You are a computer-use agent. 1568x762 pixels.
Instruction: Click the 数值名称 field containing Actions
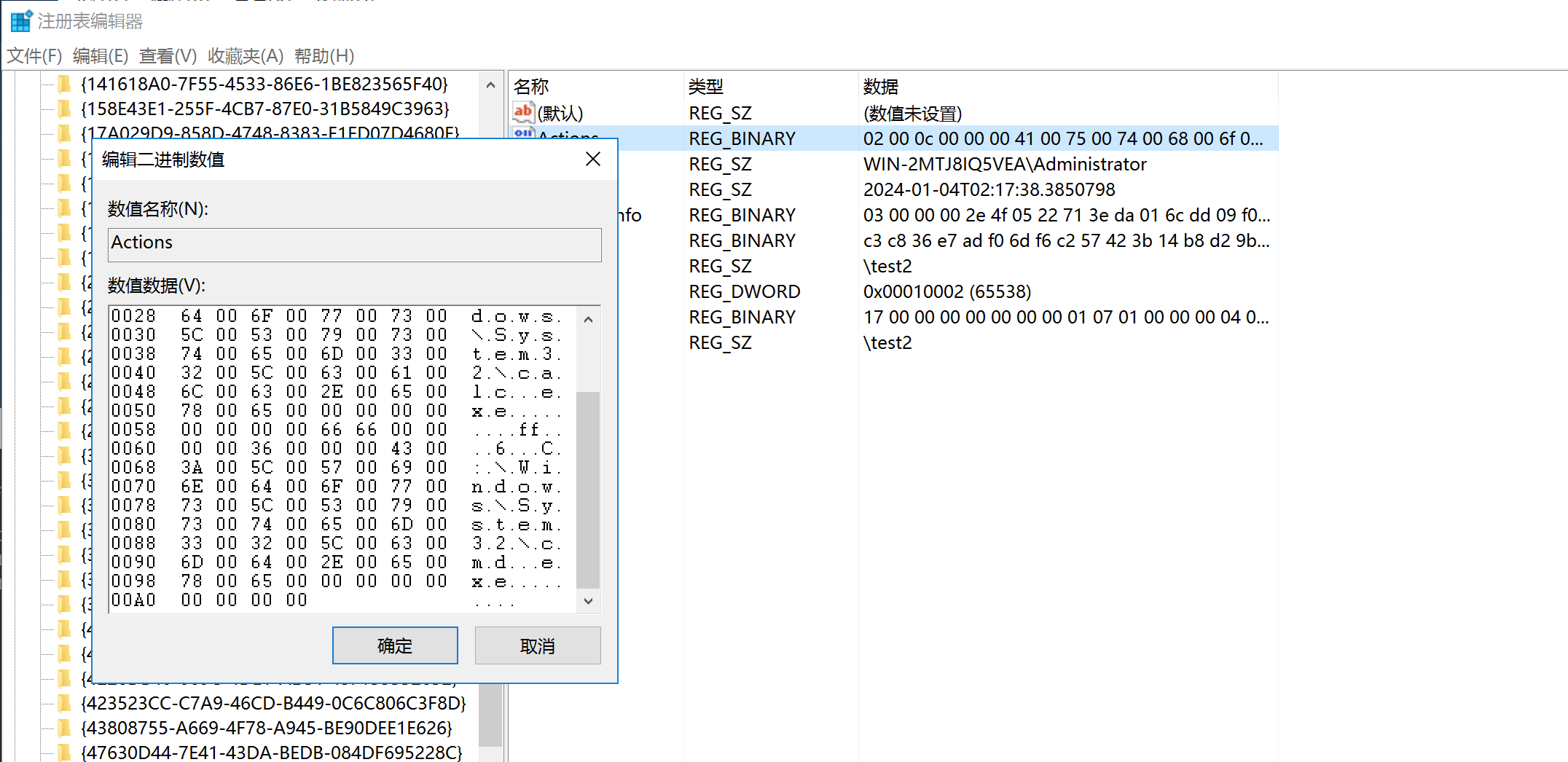[354, 244]
